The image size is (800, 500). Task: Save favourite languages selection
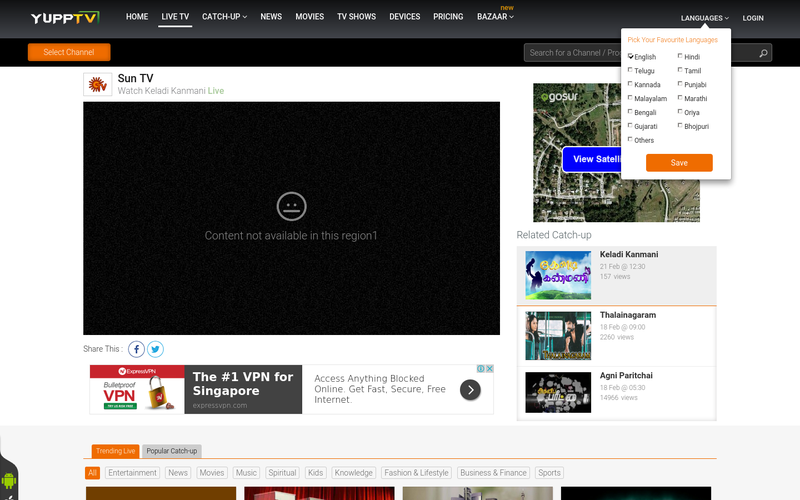[679, 163]
